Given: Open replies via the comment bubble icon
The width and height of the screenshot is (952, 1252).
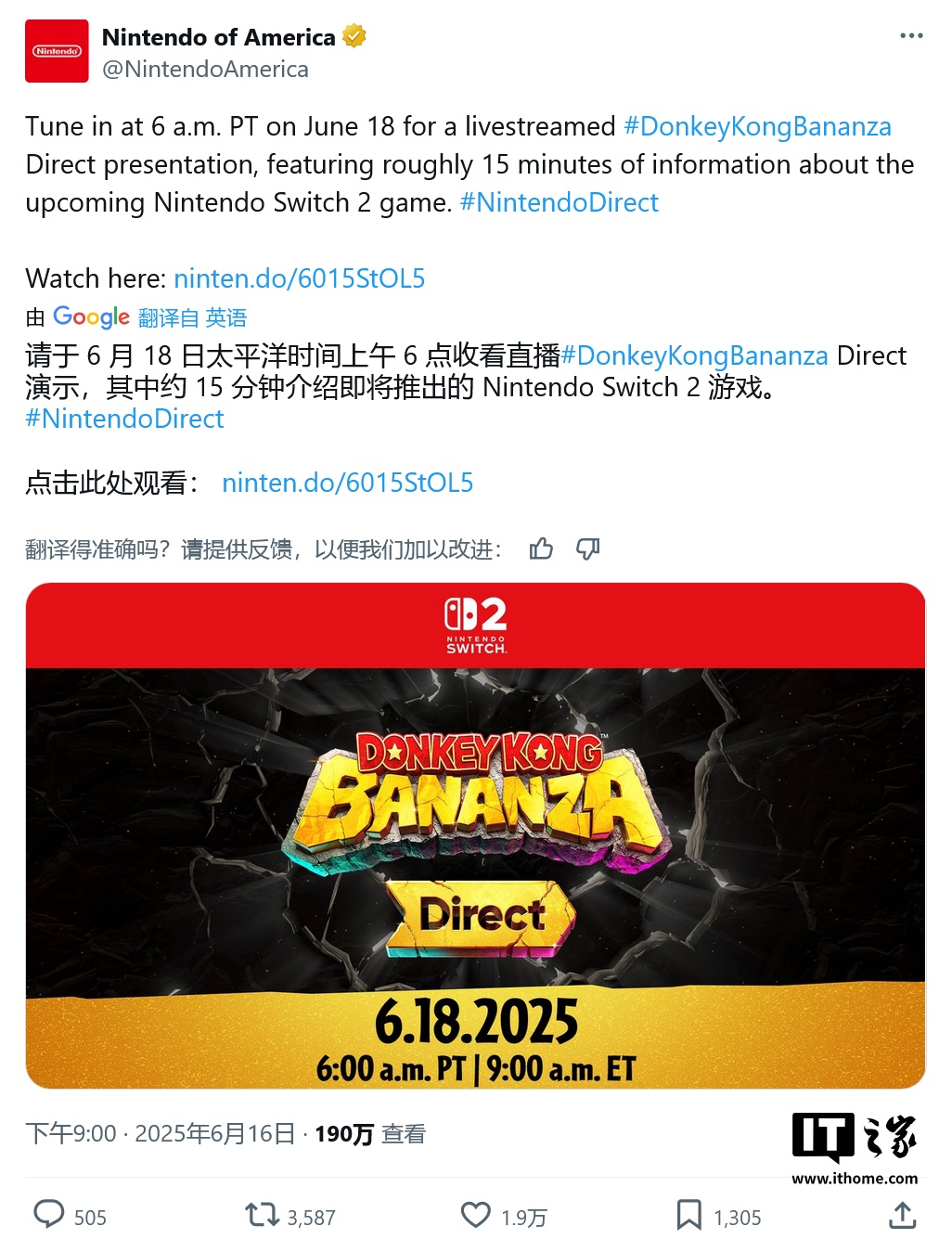Looking at the screenshot, I should tap(49, 1215).
